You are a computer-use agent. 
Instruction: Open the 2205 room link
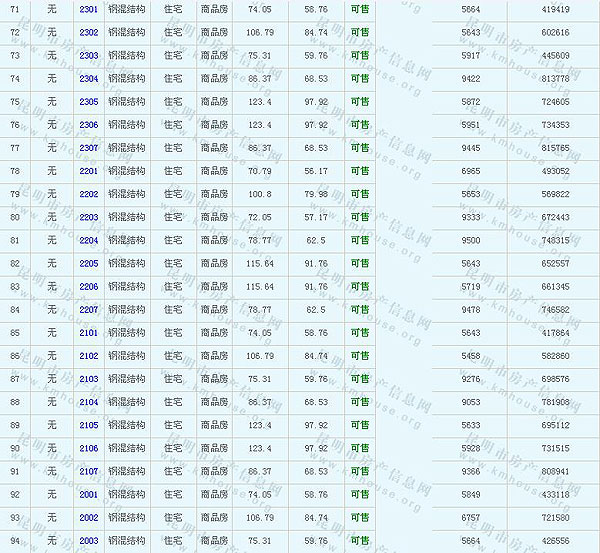pos(88,263)
